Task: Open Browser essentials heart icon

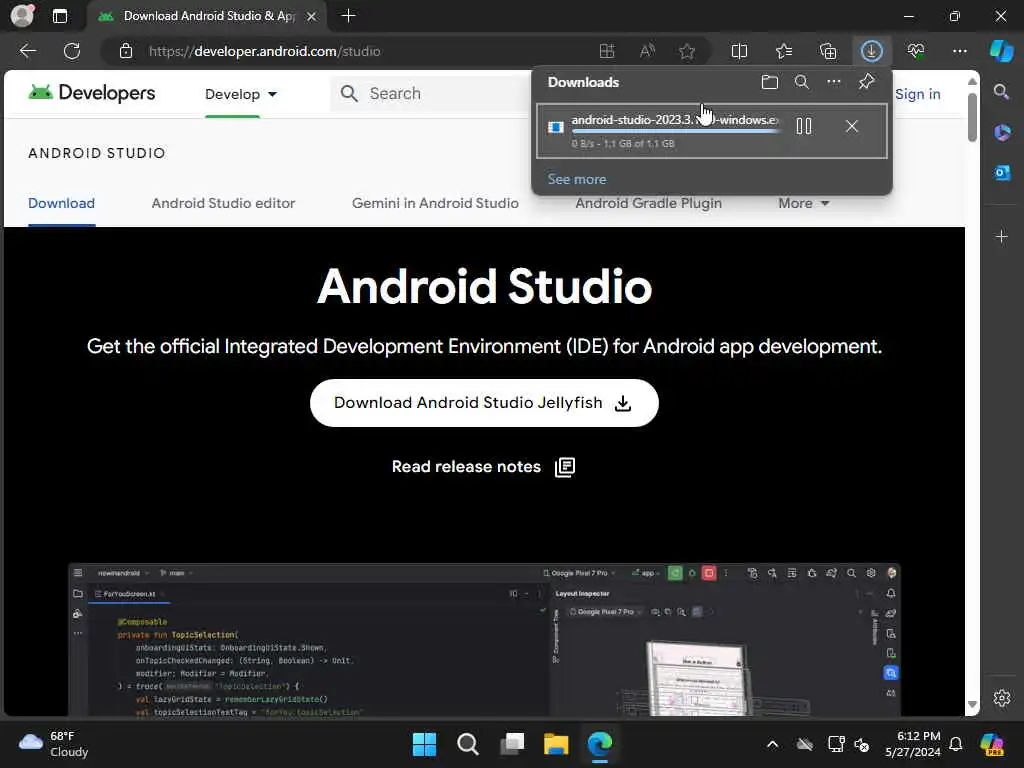Action: (x=916, y=51)
